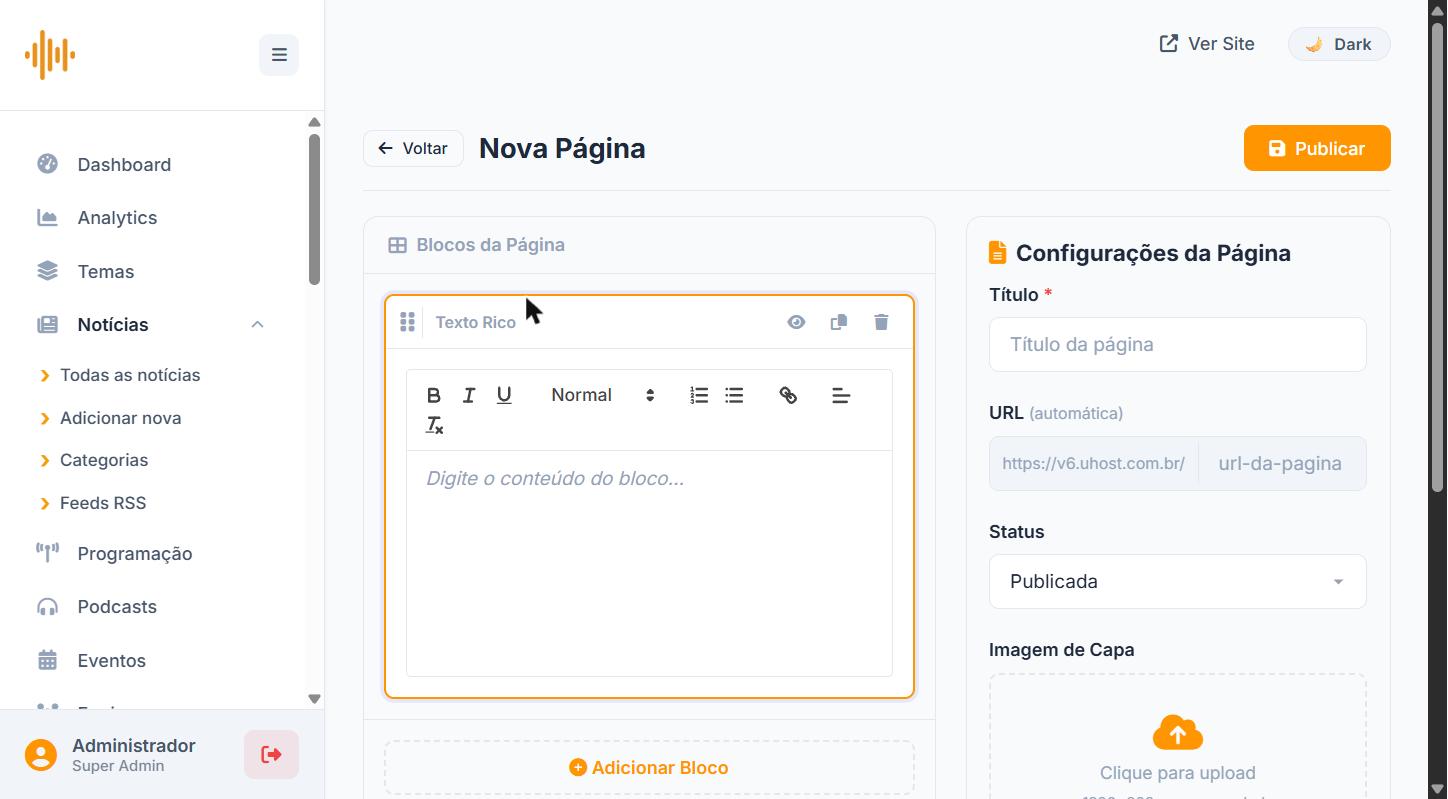Image resolution: width=1448 pixels, height=799 pixels.
Task: Toggle underline formatting in editor
Action: 504,395
